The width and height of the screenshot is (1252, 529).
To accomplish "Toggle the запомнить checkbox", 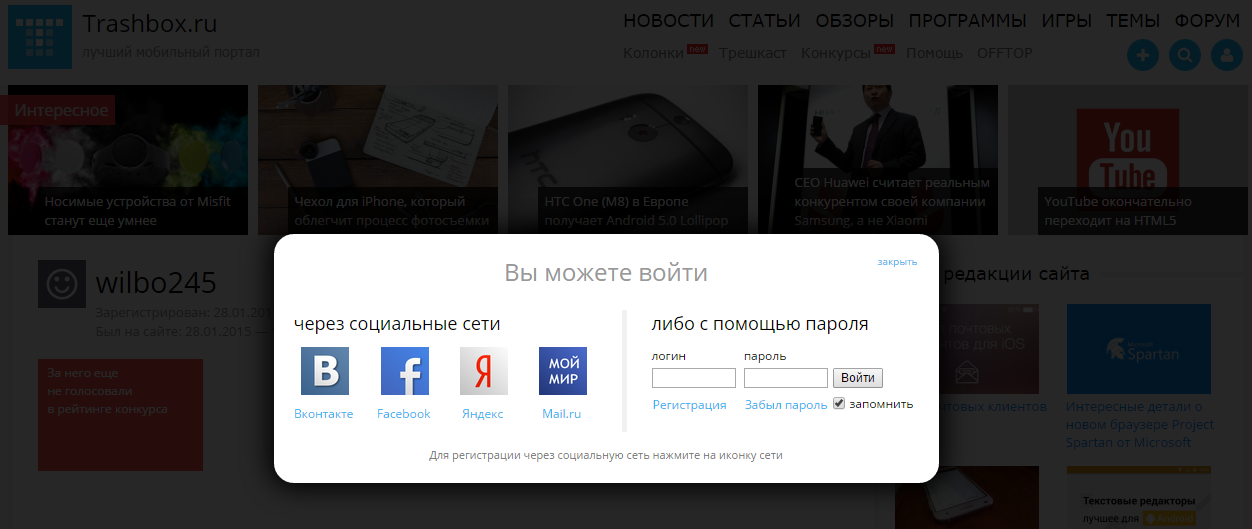I will tap(839, 404).
